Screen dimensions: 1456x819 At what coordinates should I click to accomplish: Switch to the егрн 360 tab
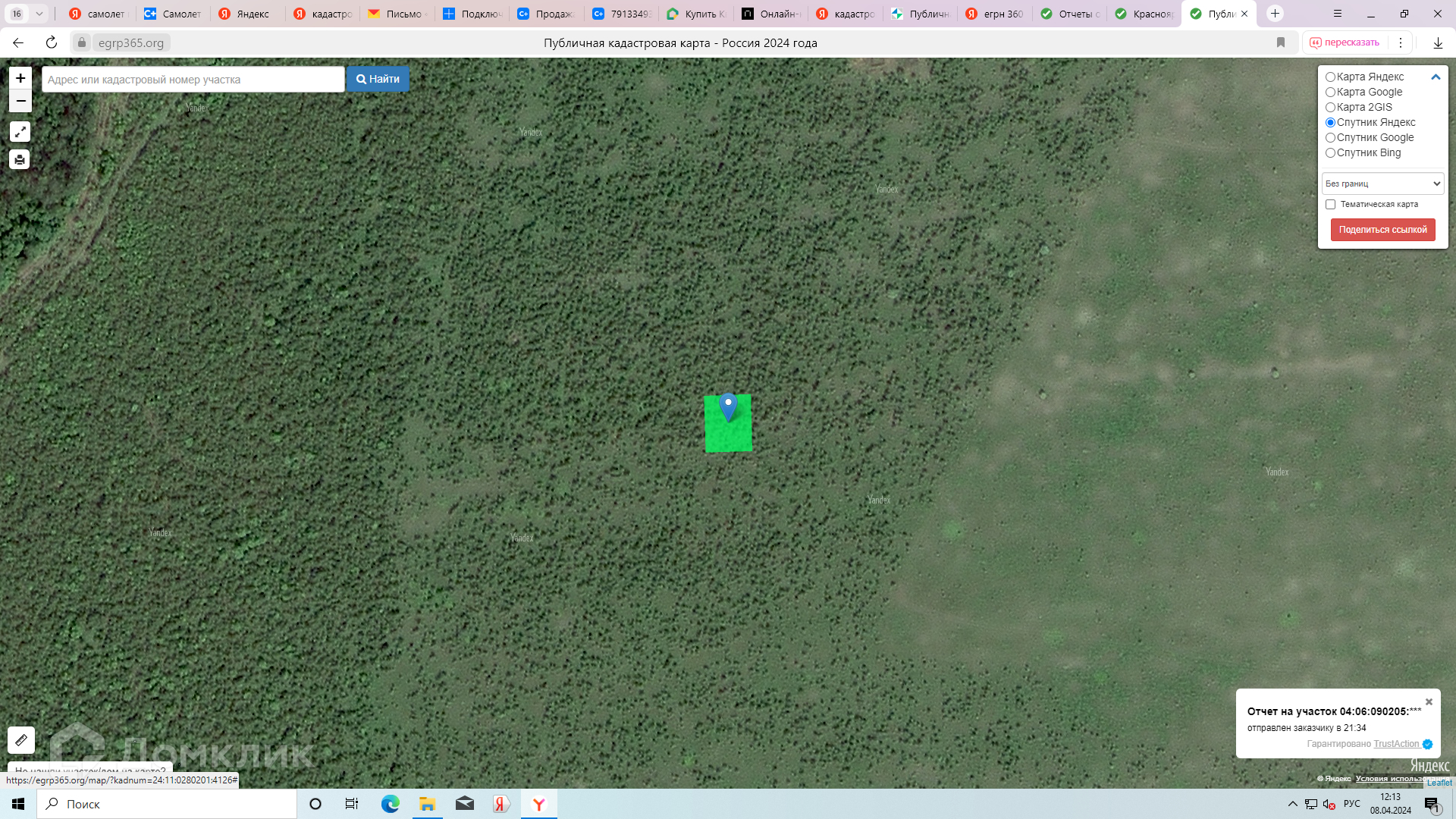point(995,14)
